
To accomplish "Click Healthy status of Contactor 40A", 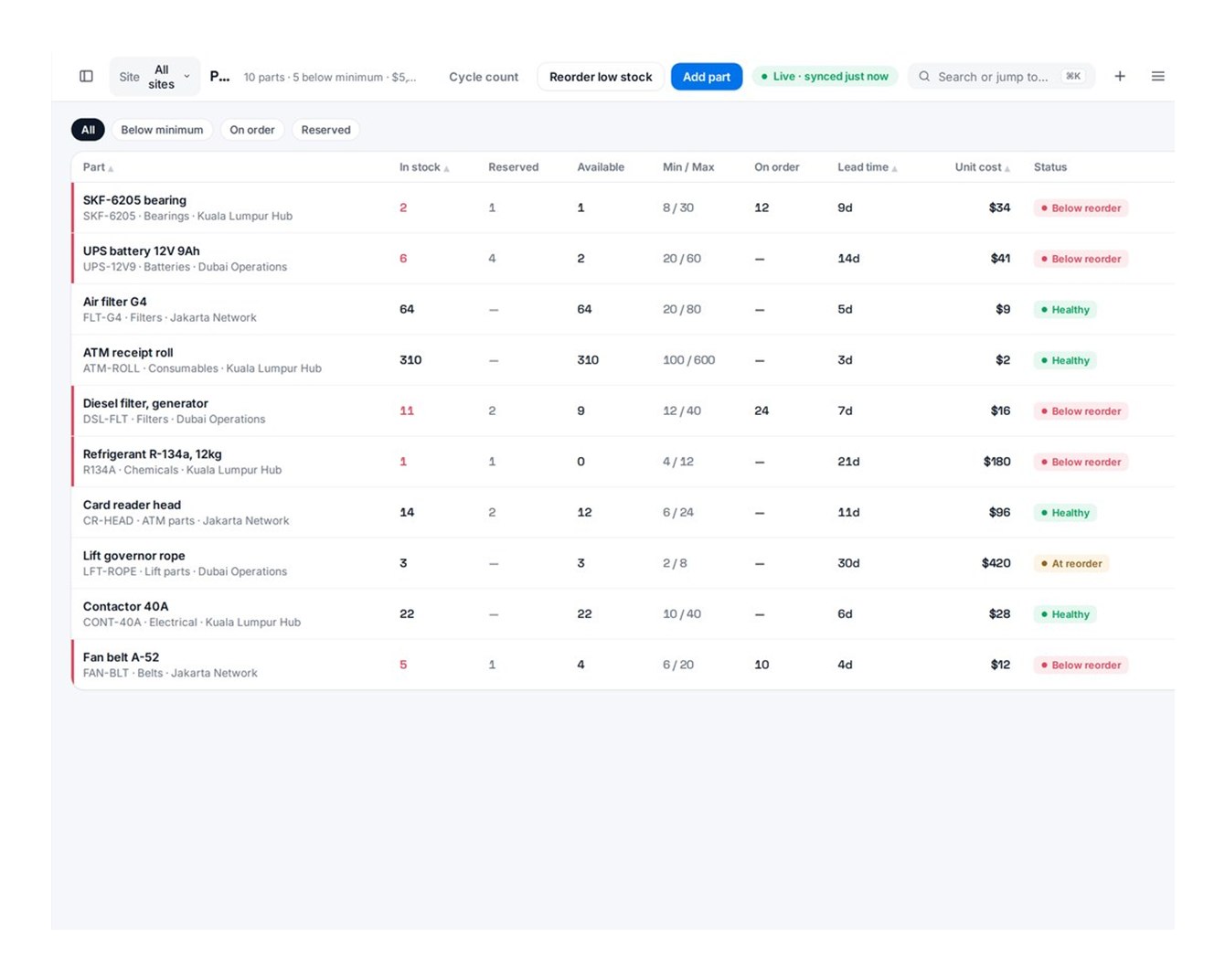I will pyautogui.click(x=1065, y=614).
